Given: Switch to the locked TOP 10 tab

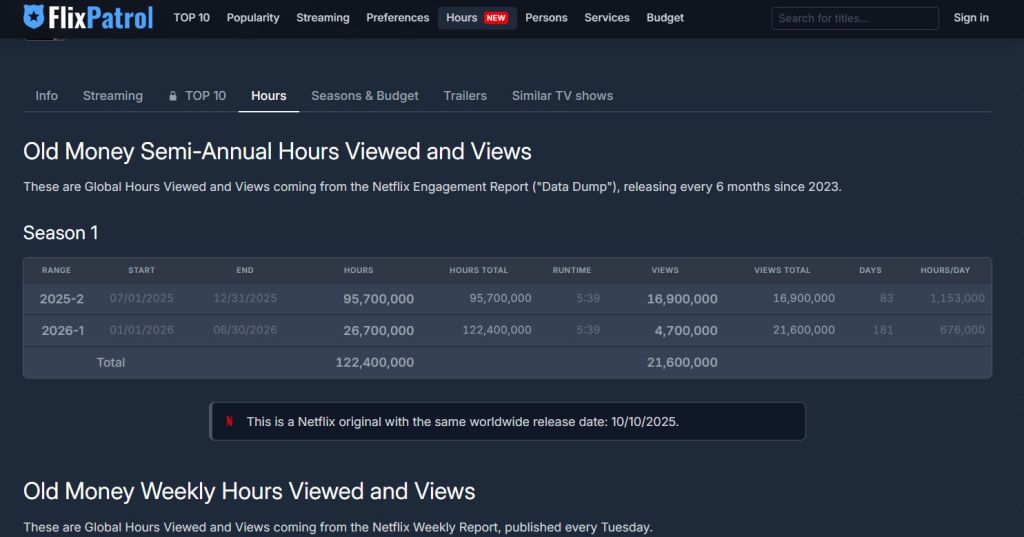Looking at the screenshot, I should coord(197,95).
